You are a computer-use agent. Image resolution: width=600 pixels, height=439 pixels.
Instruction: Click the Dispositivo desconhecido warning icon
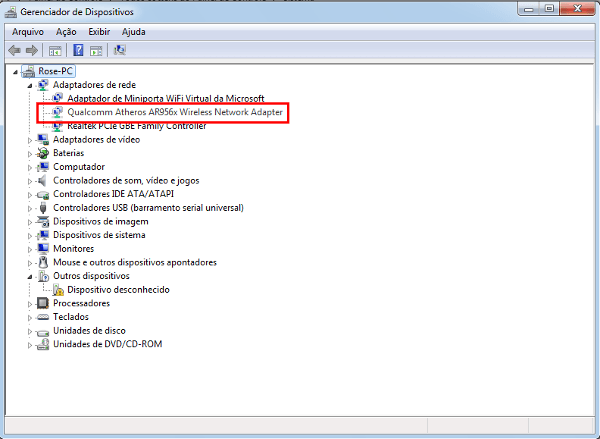pyautogui.click(x=58, y=290)
